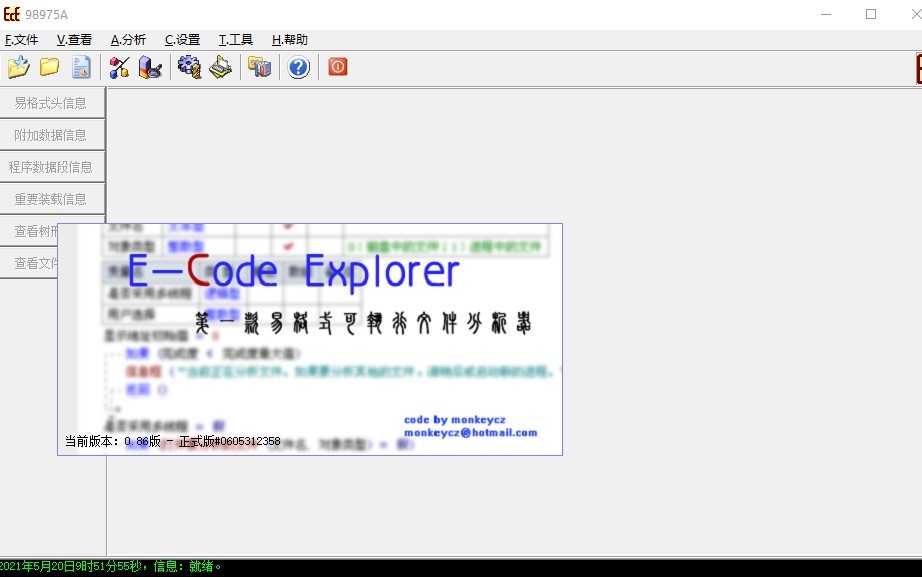Click the 易格式头信息 sidebar button
Viewport: 922px width, 577px height.
(52, 102)
